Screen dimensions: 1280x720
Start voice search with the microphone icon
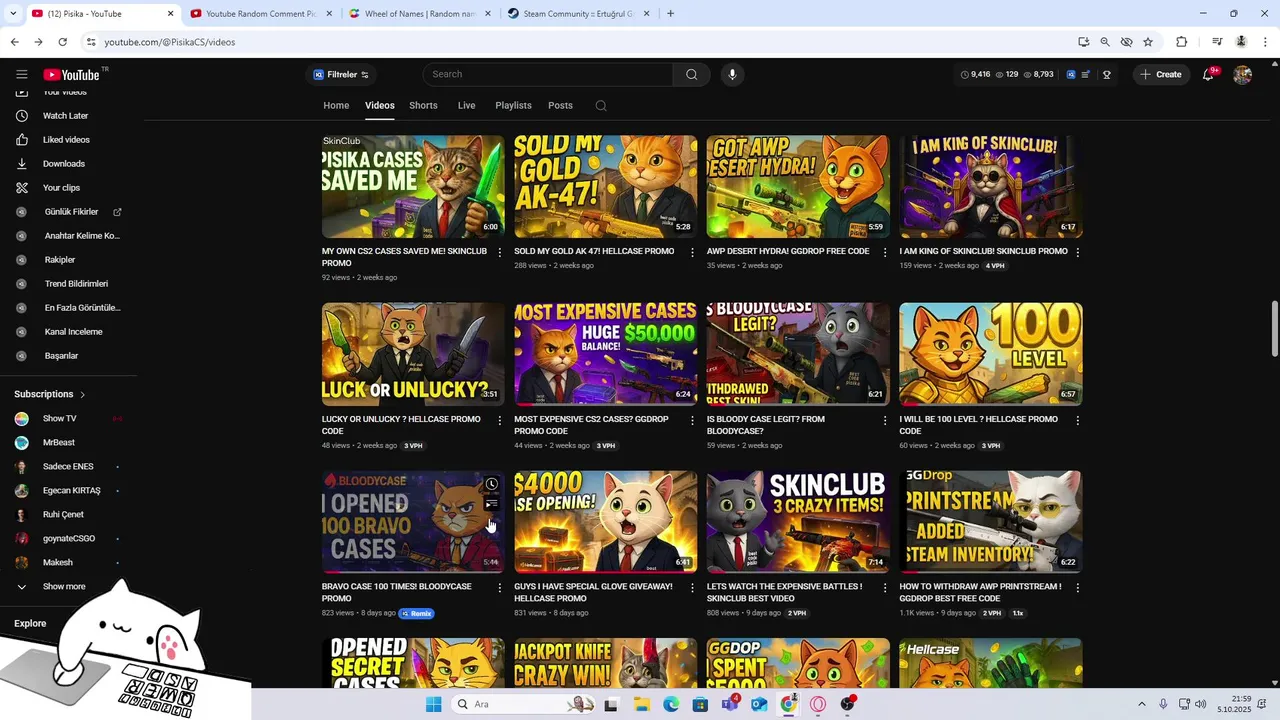(x=732, y=74)
